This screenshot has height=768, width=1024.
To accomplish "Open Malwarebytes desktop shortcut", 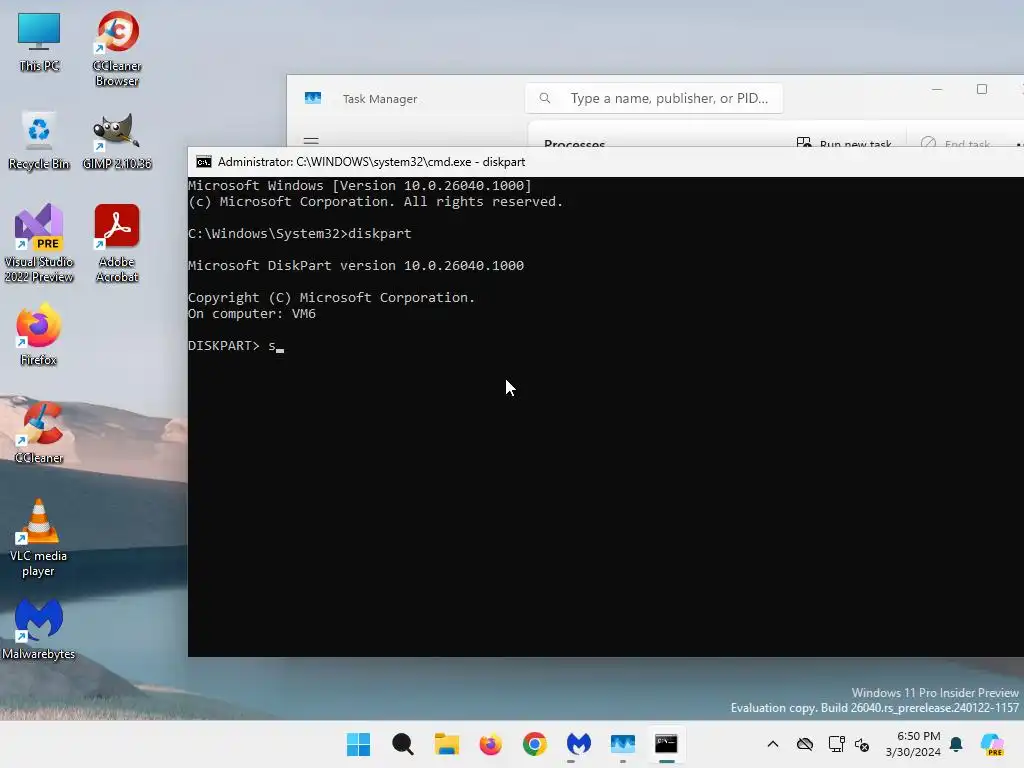I will click(x=39, y=629).
